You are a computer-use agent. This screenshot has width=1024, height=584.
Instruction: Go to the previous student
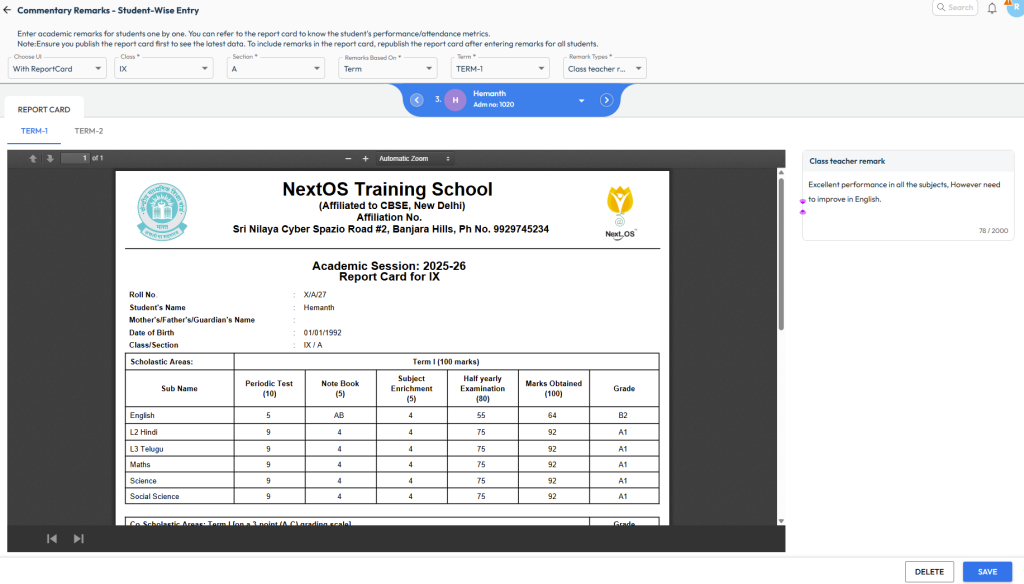(417, 100)
